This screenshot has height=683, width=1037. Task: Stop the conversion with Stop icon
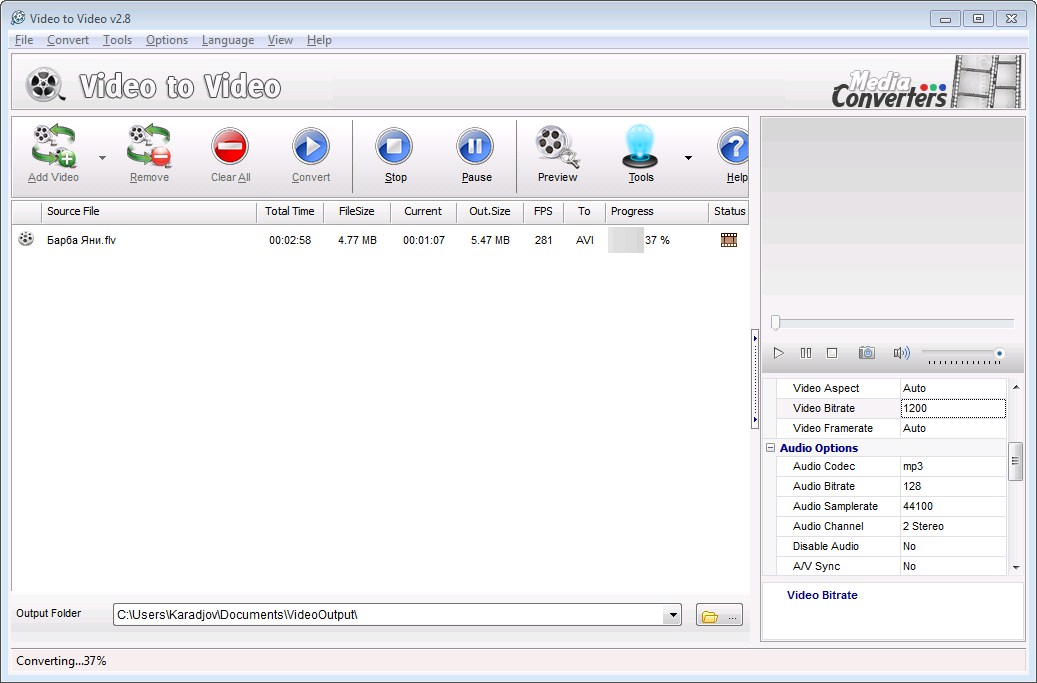tap(395, 147)
